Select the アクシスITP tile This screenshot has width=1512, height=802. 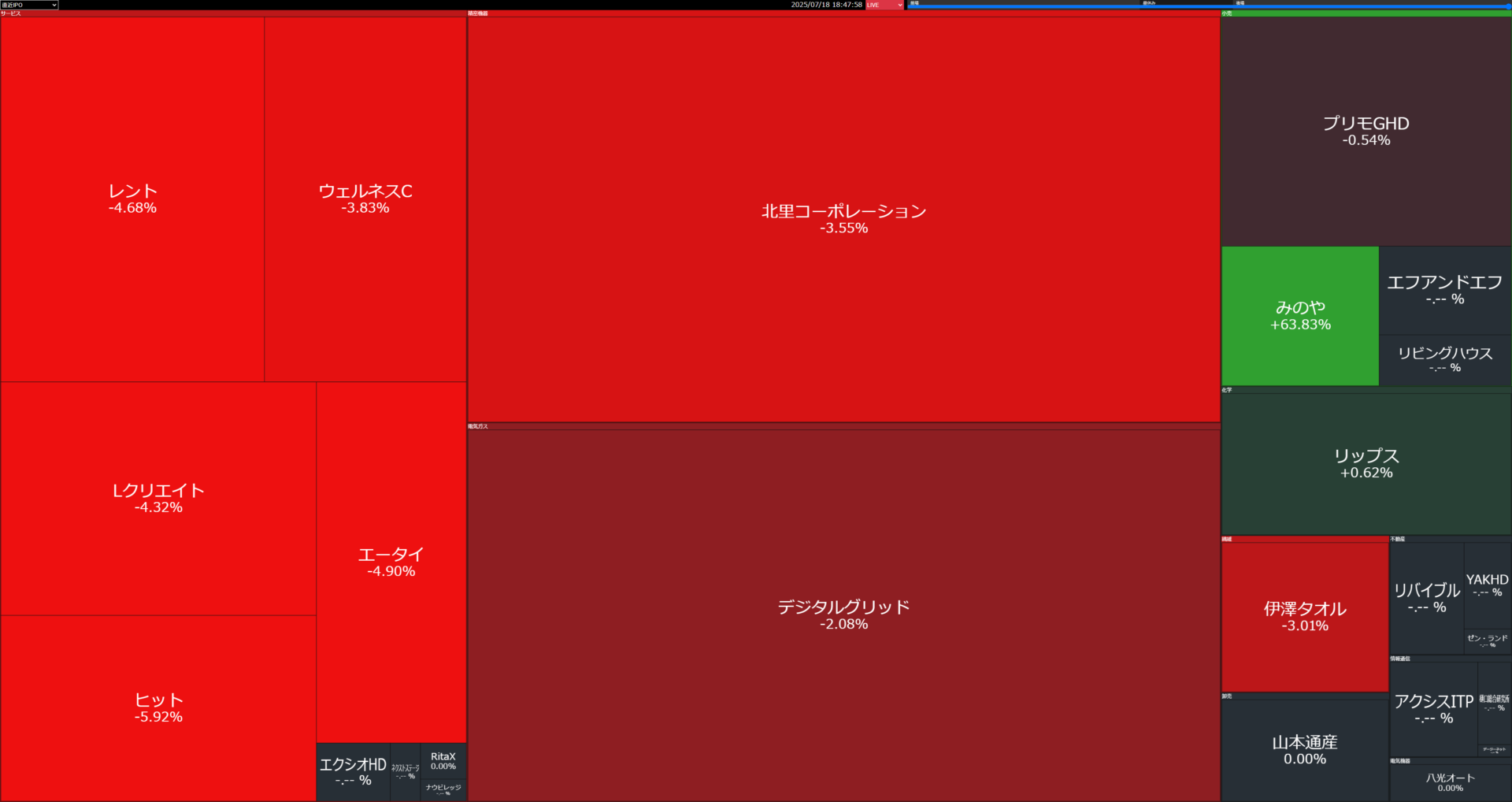[x=1434, y=709]
